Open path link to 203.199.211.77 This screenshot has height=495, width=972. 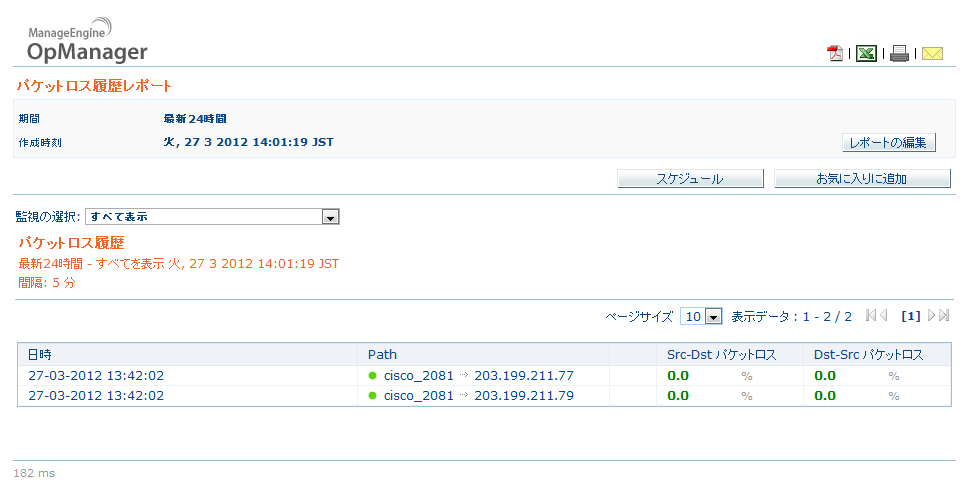pos(524,376)
